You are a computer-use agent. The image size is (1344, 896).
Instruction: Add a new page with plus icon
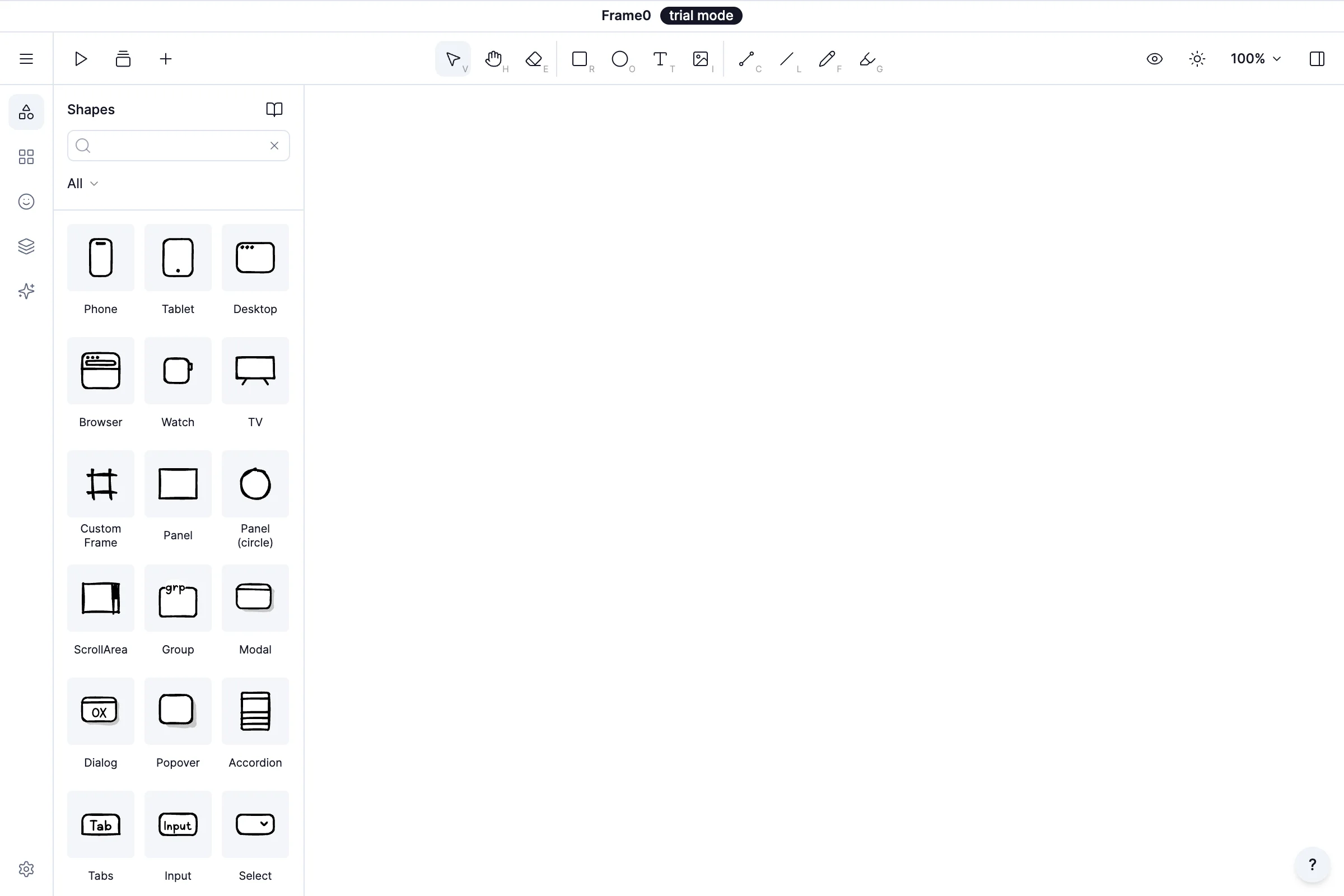point(166,59)
